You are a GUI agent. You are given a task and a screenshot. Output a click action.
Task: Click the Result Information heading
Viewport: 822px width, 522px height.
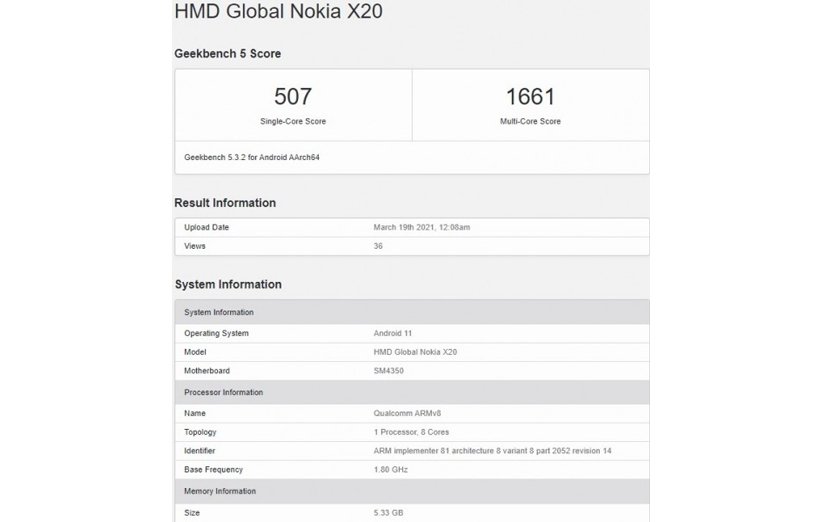click(x=225, y=203)
